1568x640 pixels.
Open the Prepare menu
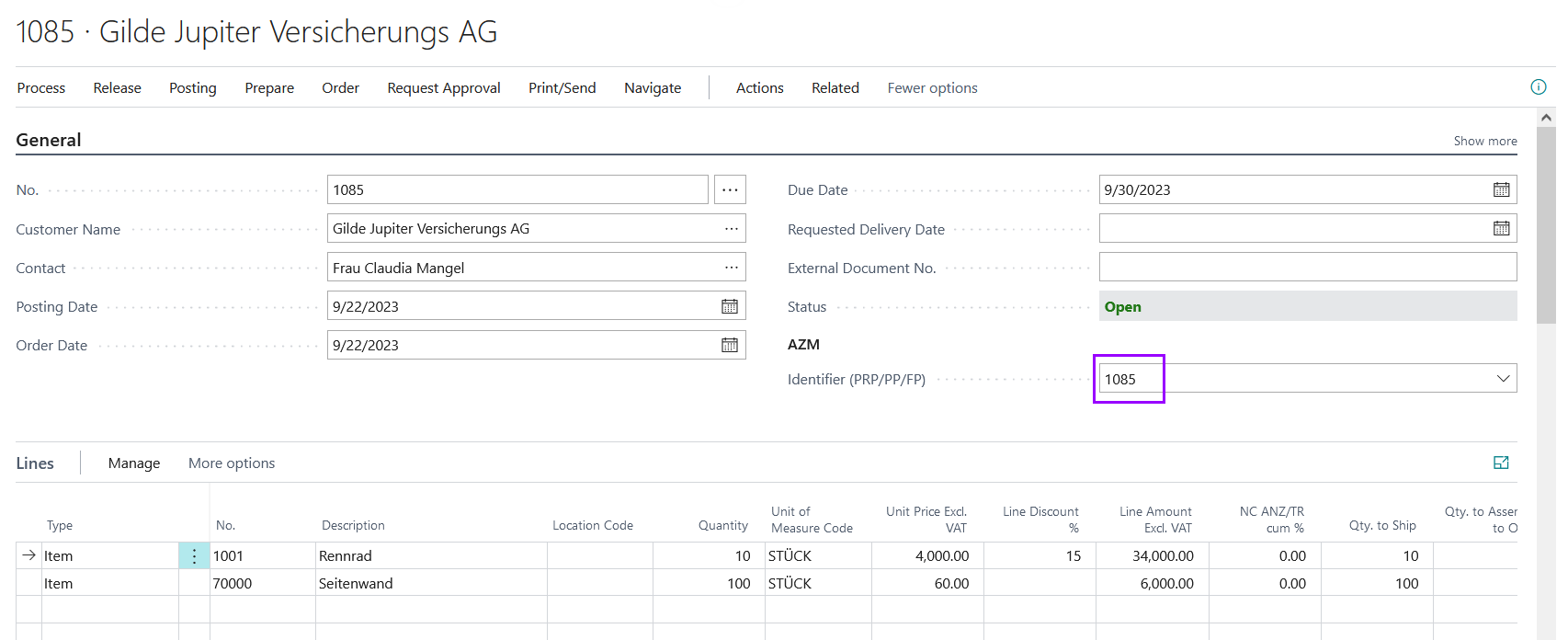point(269,88)
